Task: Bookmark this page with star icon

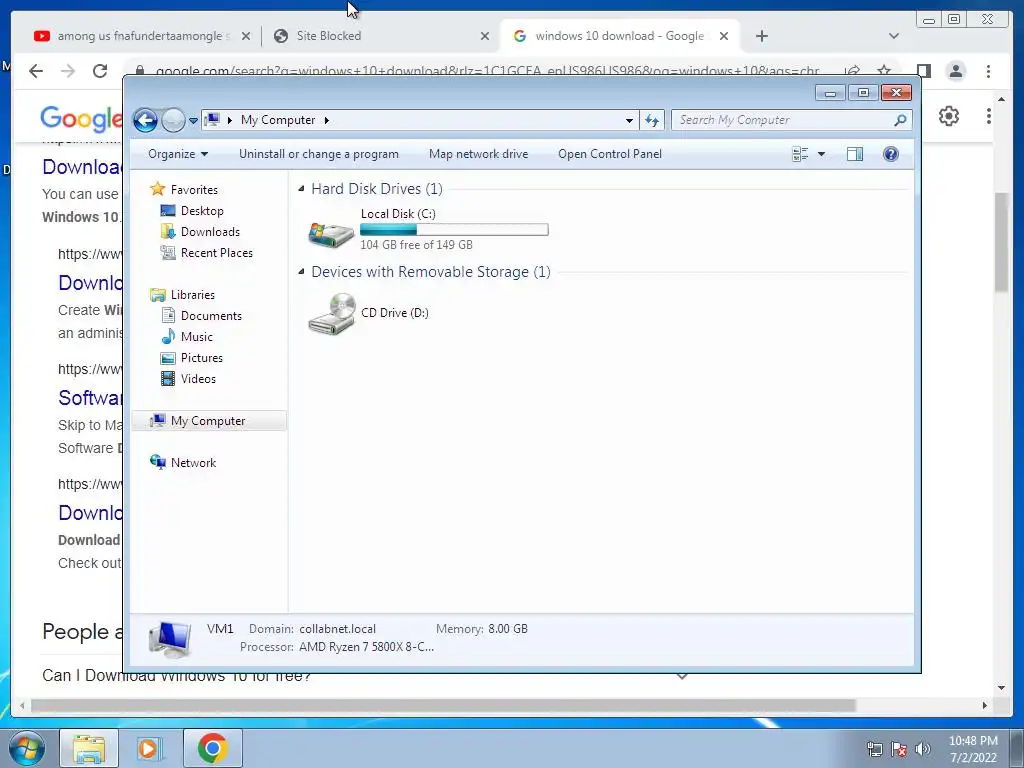Action: tap(884, 71)
